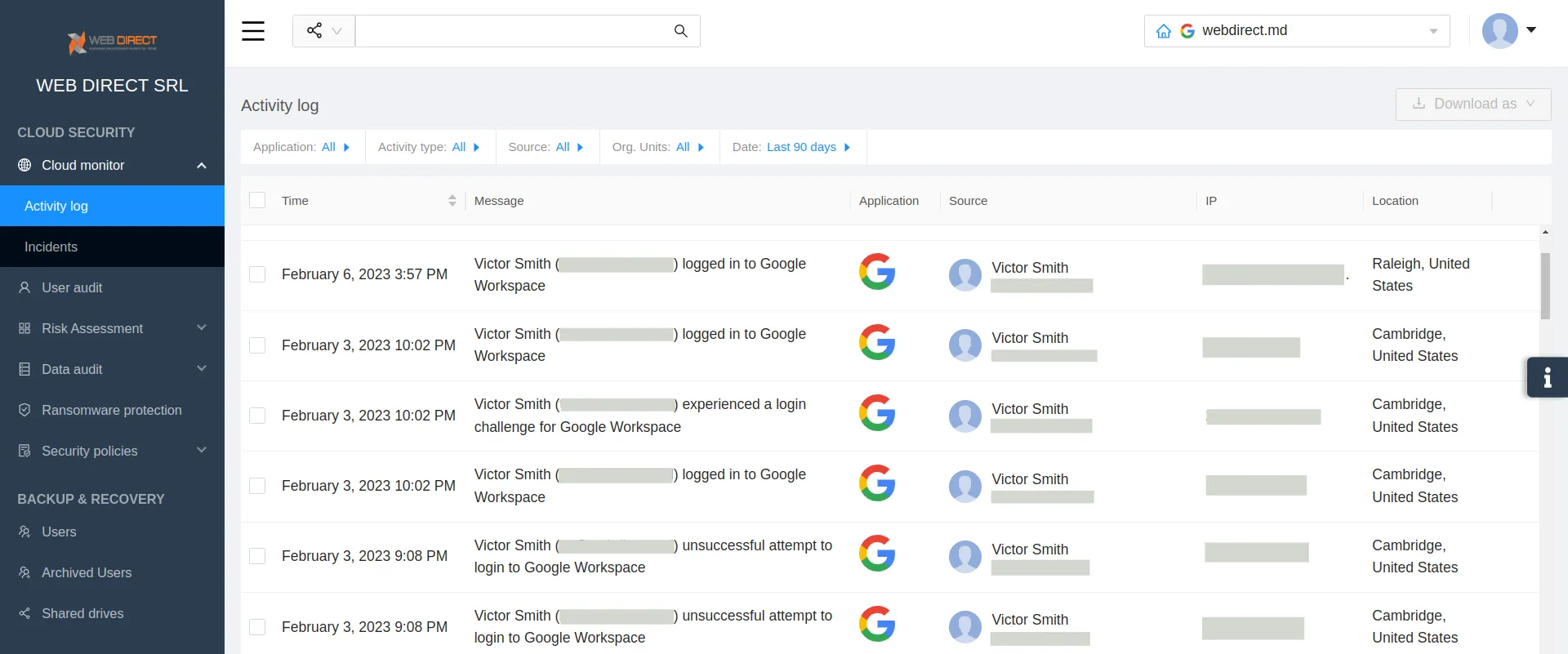Open Ransomware protection page
The height and width of the screenshot is (654, 1568).
[111, 410]
